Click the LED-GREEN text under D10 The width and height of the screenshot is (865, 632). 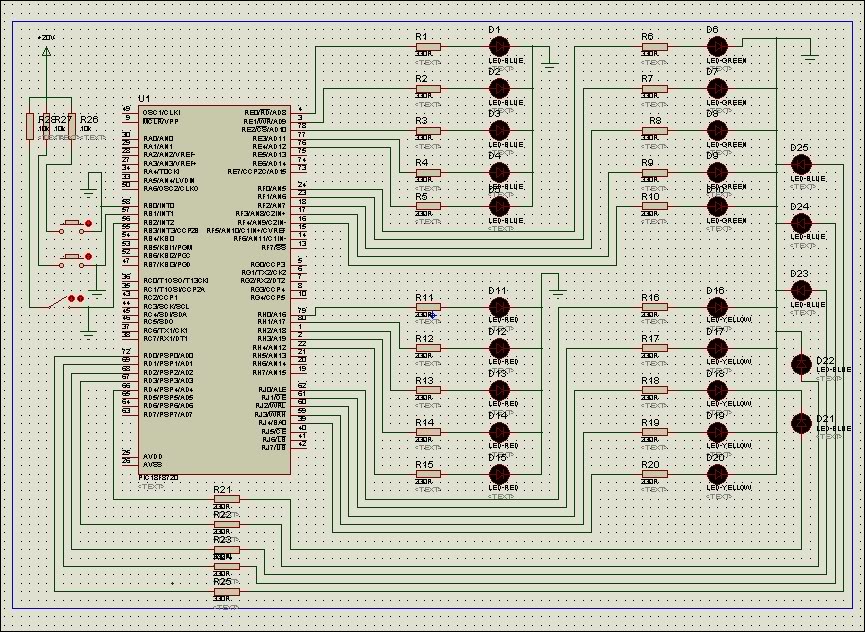727,221
